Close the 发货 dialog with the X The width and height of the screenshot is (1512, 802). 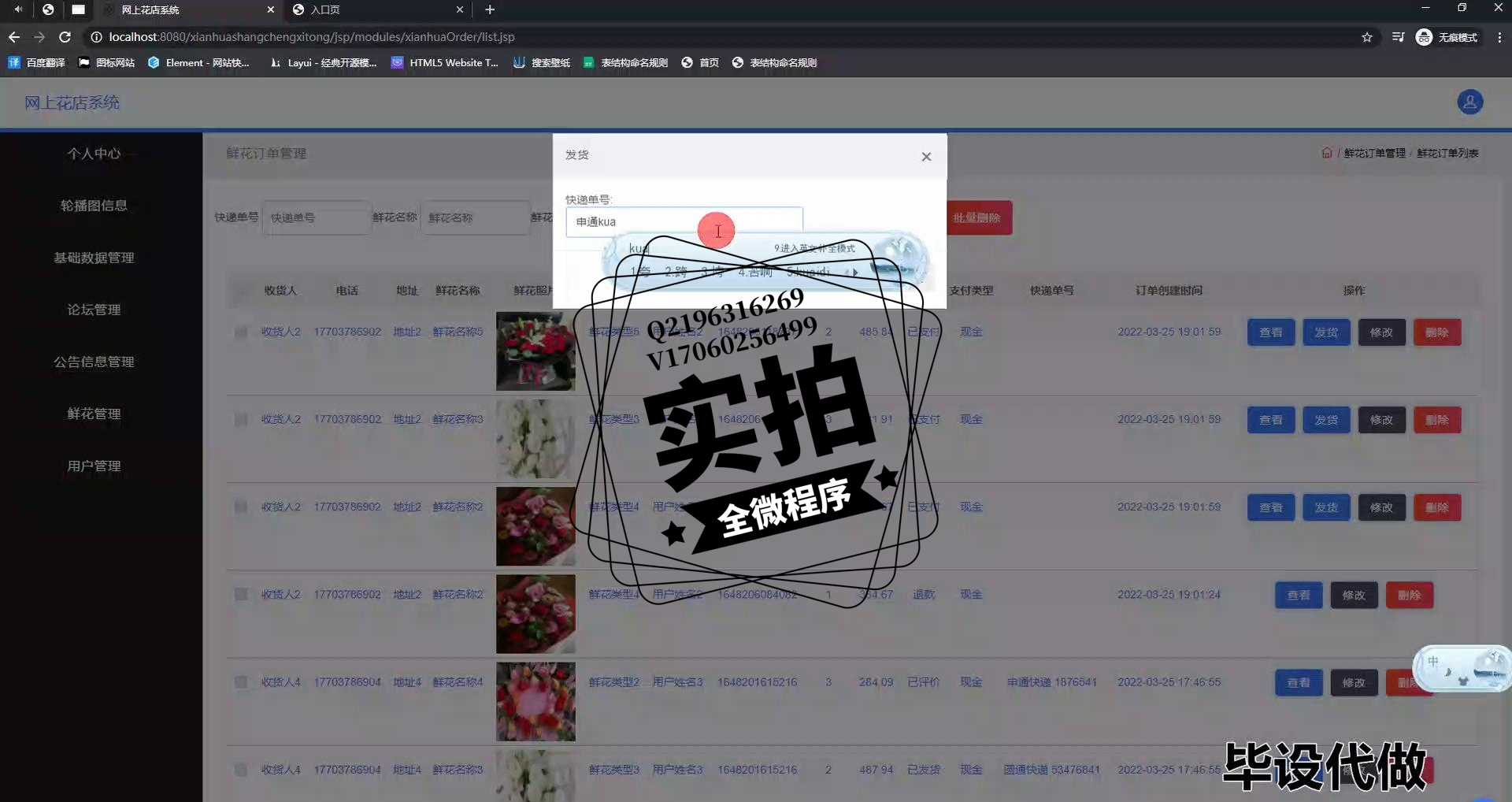(926, 157)
